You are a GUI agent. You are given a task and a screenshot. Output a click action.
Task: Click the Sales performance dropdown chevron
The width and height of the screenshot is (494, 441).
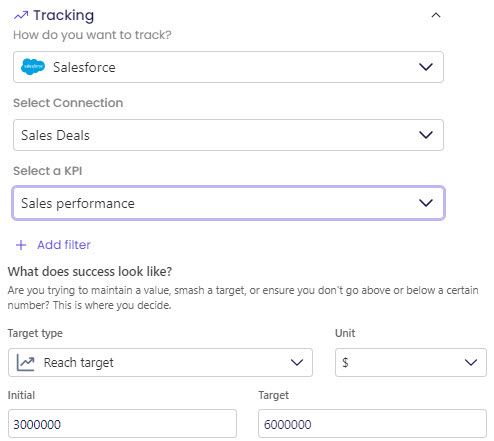coord(426,203)
